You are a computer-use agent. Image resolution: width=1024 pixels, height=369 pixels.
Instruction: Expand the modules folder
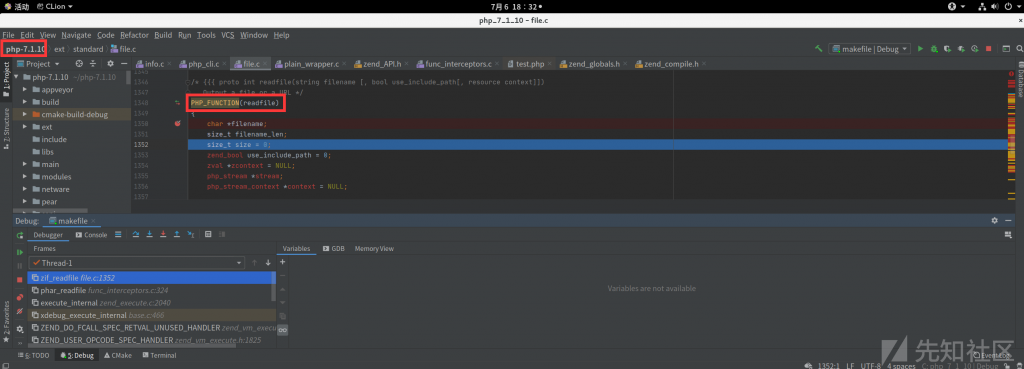[25, 176]
